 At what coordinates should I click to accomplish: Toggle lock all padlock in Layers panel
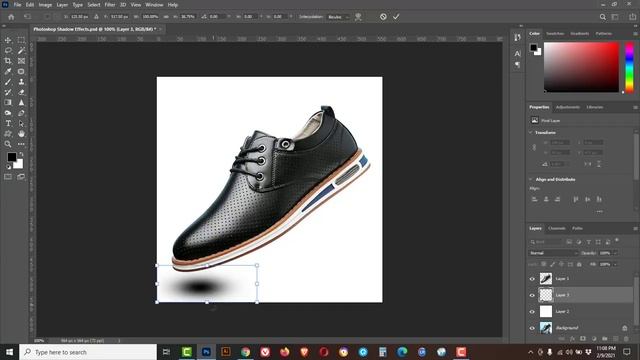pyautogui.click(x=579, y=264)
